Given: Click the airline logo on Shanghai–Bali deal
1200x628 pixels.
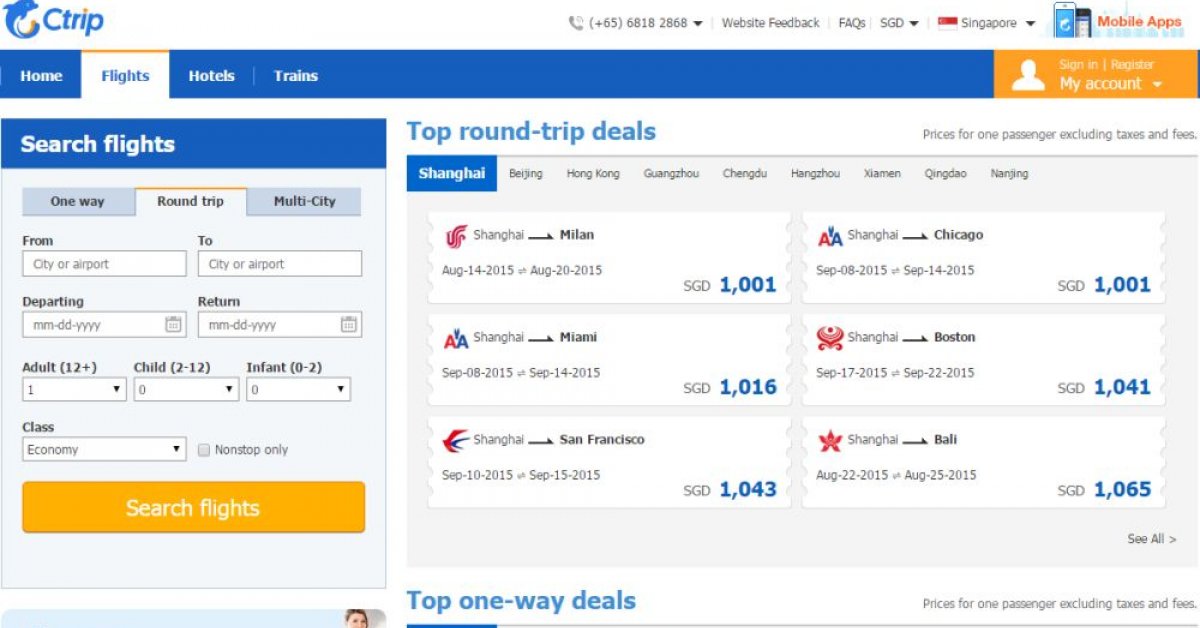Looking at the screenshot, I should click(832, 439).
